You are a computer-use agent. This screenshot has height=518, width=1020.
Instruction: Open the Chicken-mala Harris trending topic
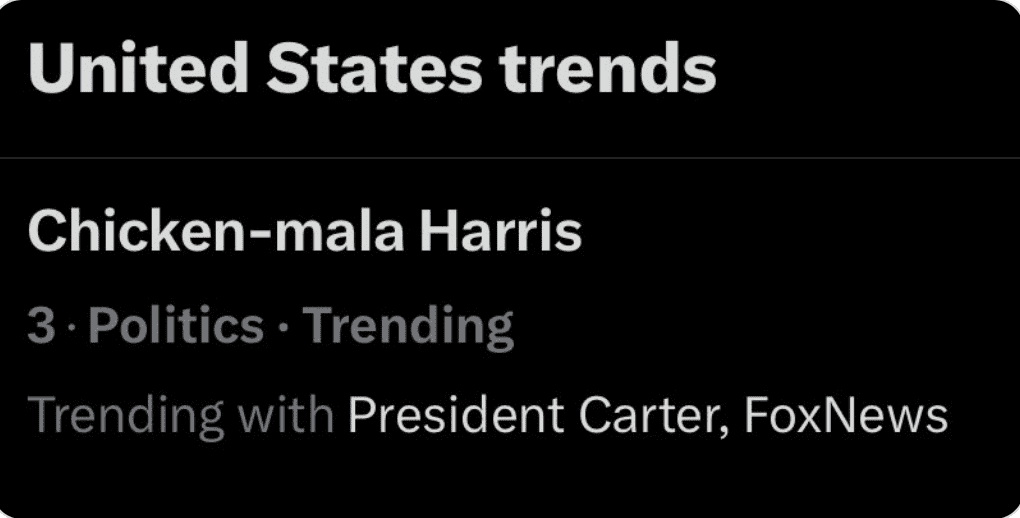tap(304, 233)
